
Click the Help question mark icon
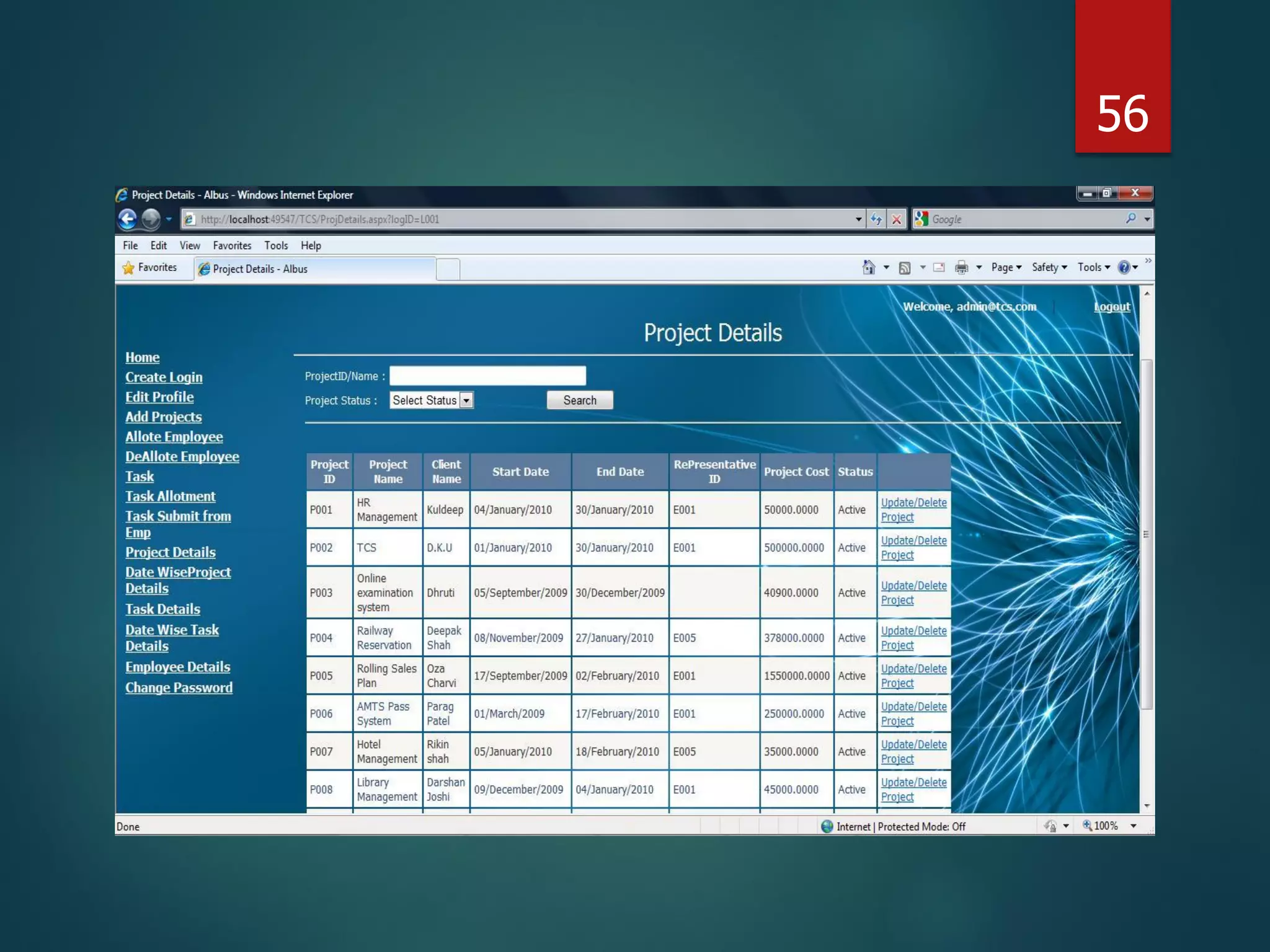tap(1124, 267)
